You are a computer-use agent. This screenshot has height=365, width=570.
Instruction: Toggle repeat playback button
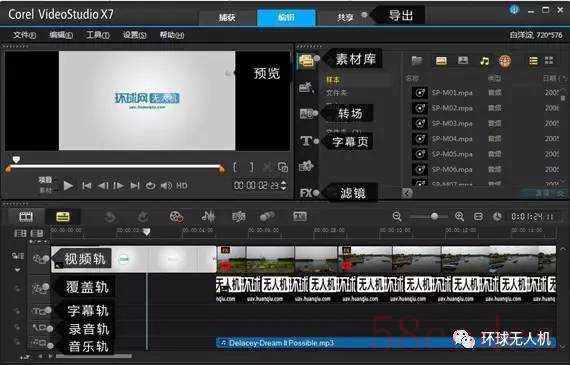[150, 186]
